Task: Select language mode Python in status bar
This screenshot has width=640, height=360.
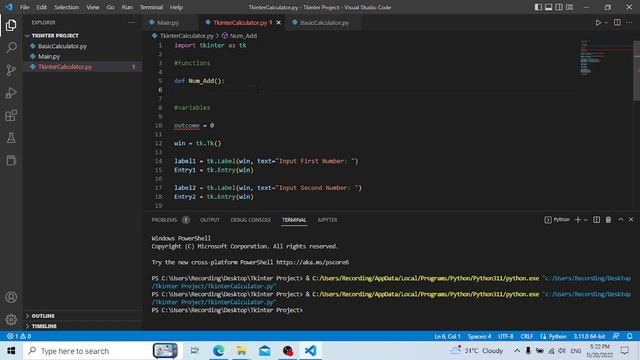Action: click(x=557, y=336)
